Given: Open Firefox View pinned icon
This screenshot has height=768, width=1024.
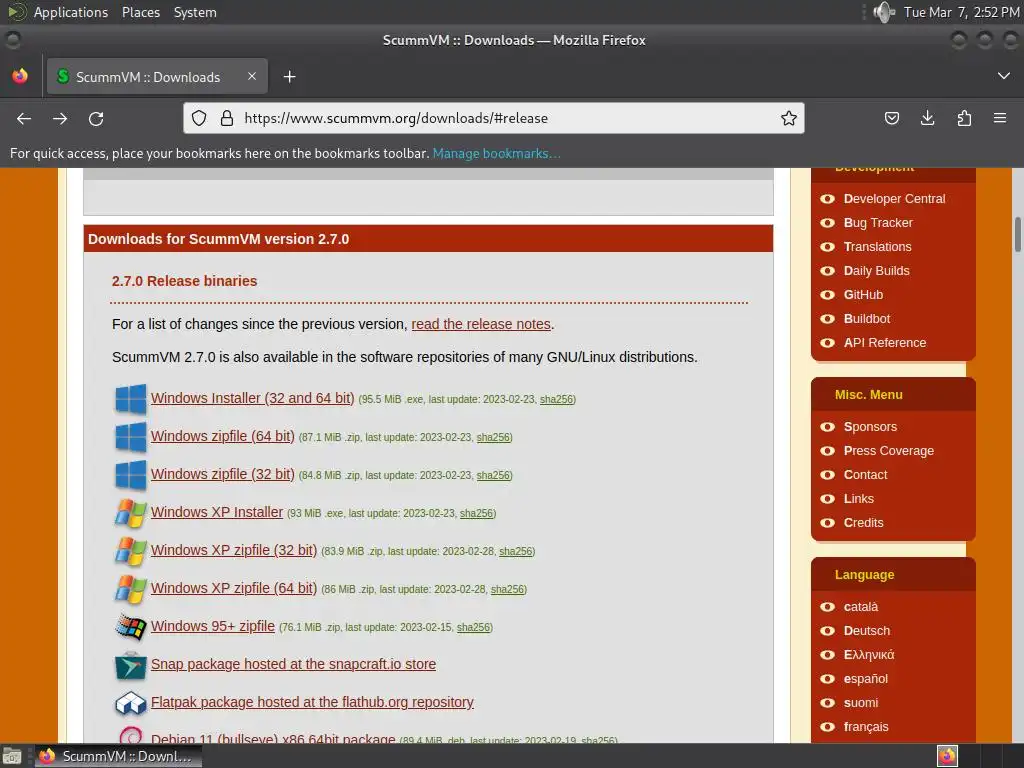Looking at the screenshot, I should (20, 76).
